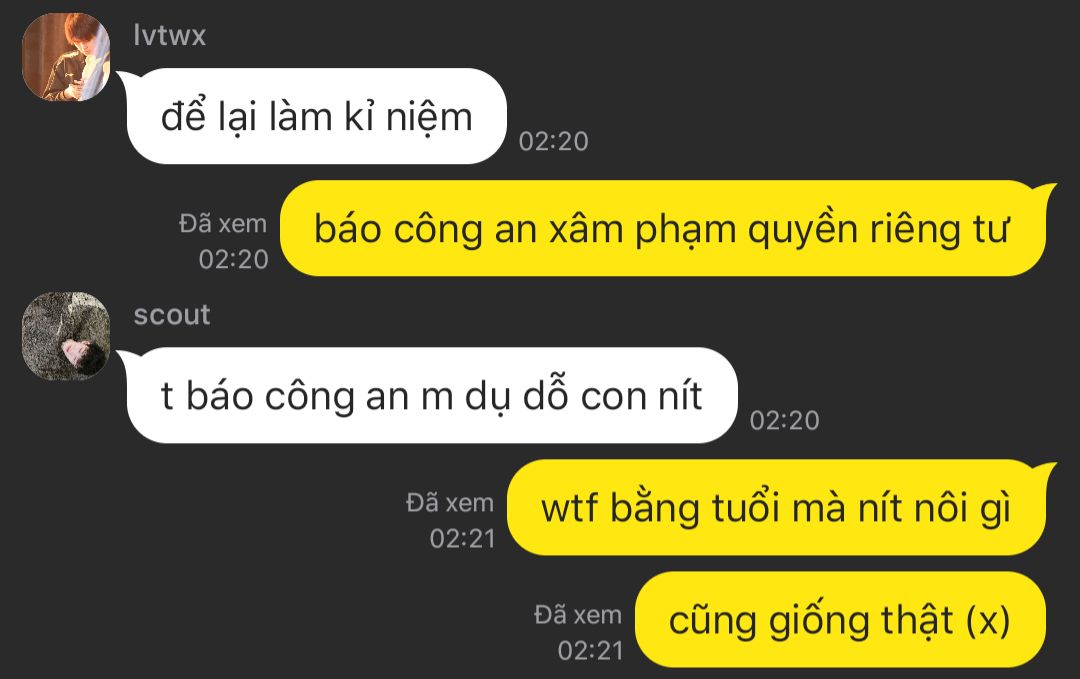Click "Đã xem" status beside "cũng giống thật (x)"
The image size is (1080, 679).
[x=578, y=614]
